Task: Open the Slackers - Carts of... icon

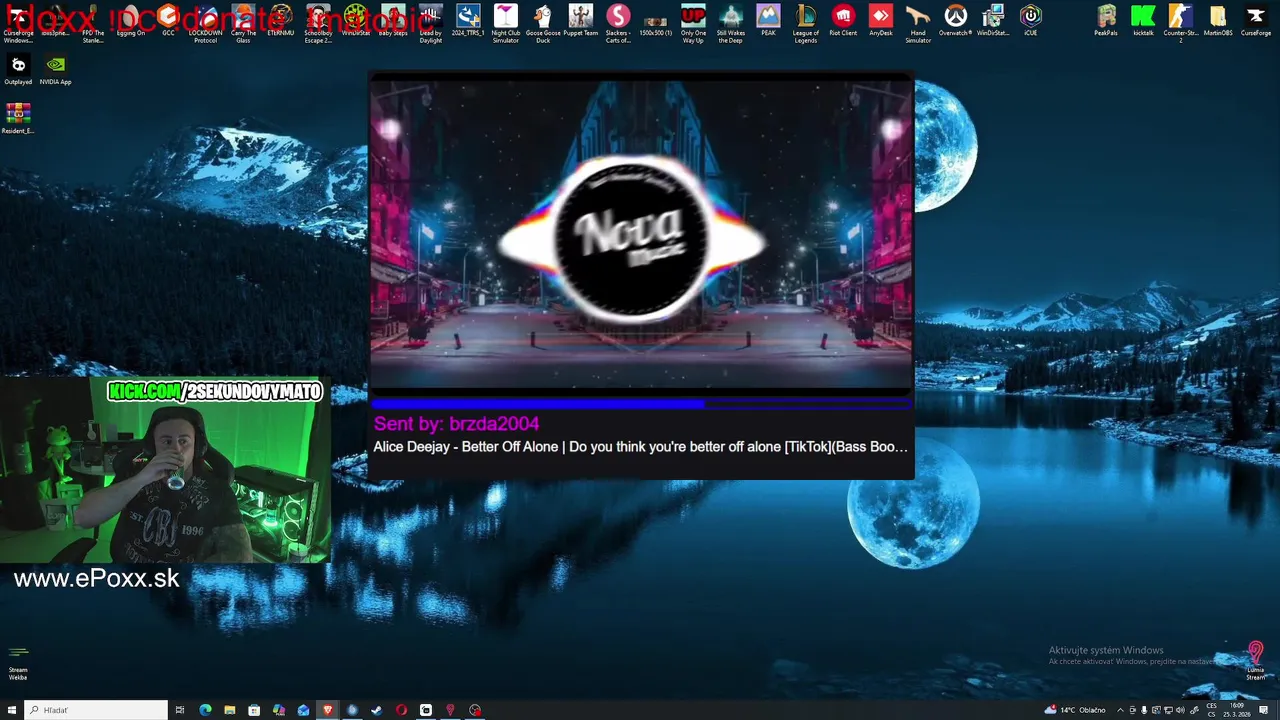Action: (618, 23)
